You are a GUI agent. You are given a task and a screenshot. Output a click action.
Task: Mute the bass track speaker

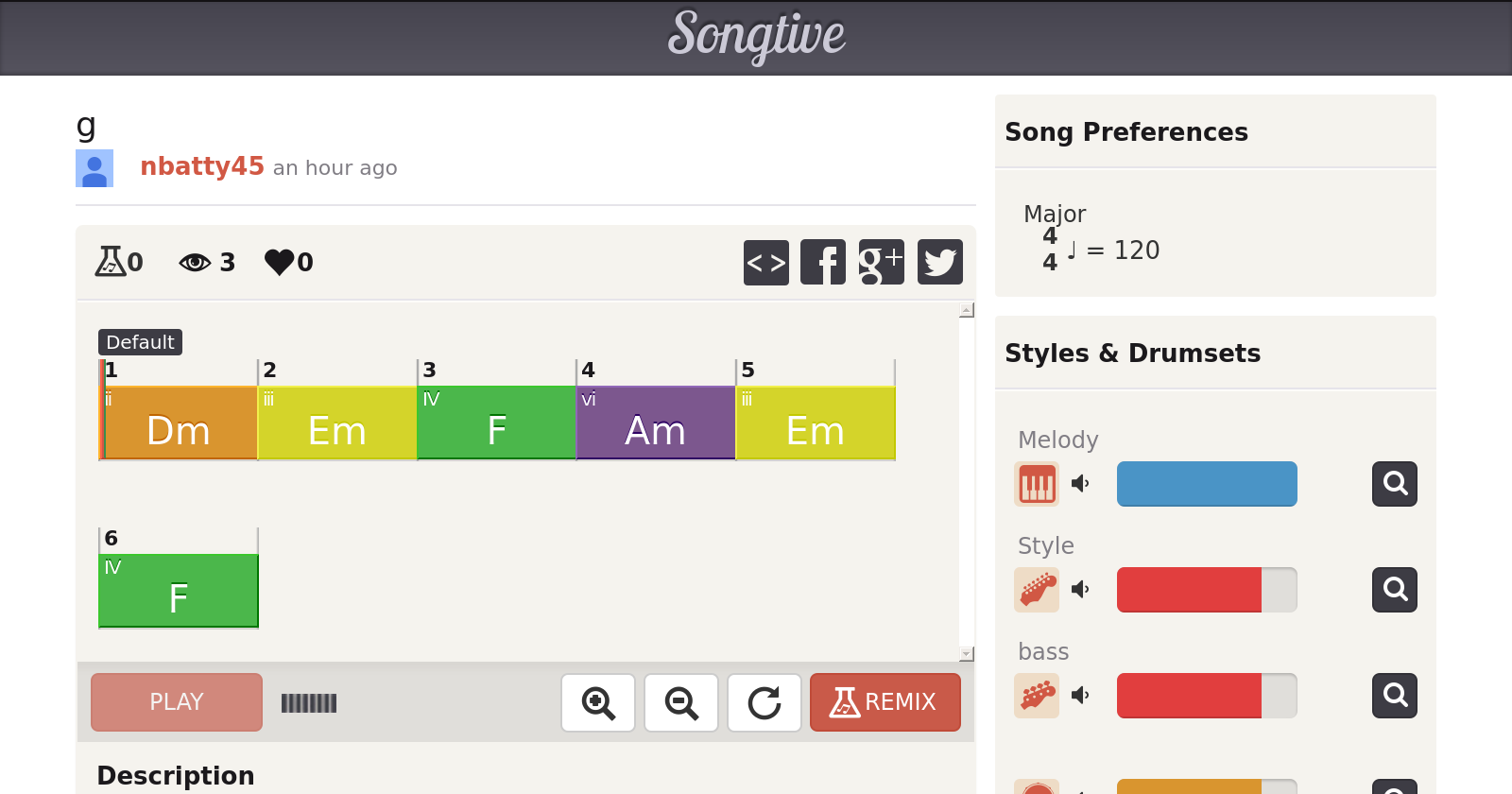point(1080,696)
